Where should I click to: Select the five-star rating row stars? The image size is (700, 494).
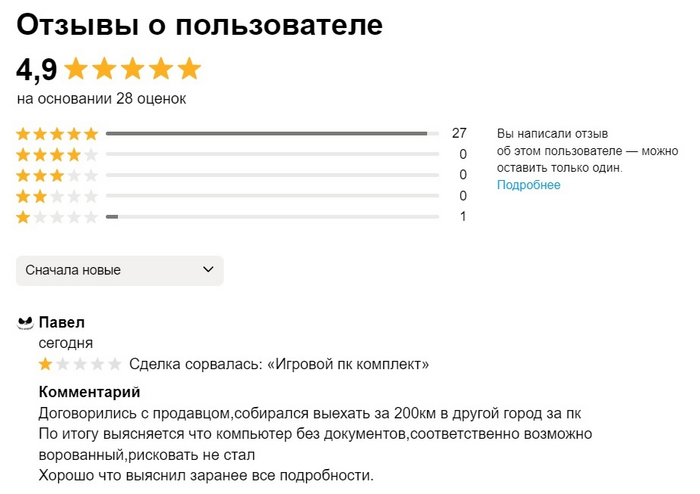[57, 133]
